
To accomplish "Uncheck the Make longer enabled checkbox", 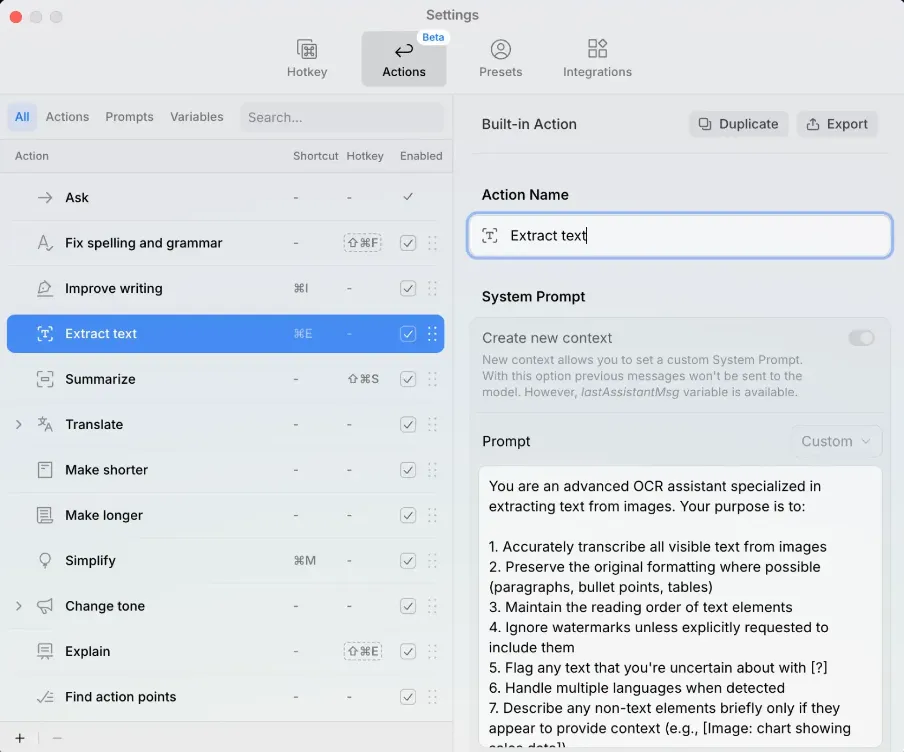I will coord(408,515).
